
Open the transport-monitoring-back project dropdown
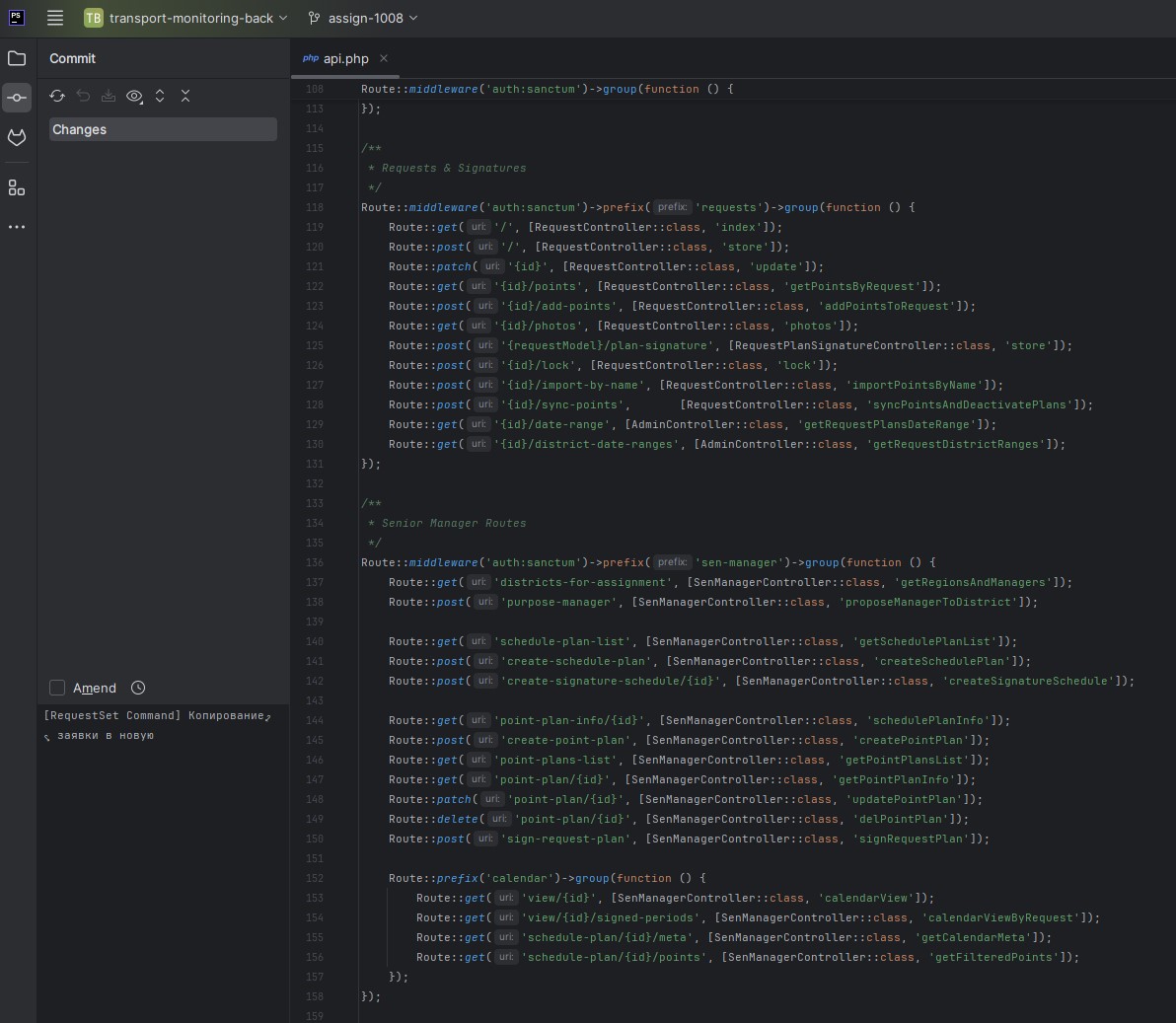(x=185, y=18)
